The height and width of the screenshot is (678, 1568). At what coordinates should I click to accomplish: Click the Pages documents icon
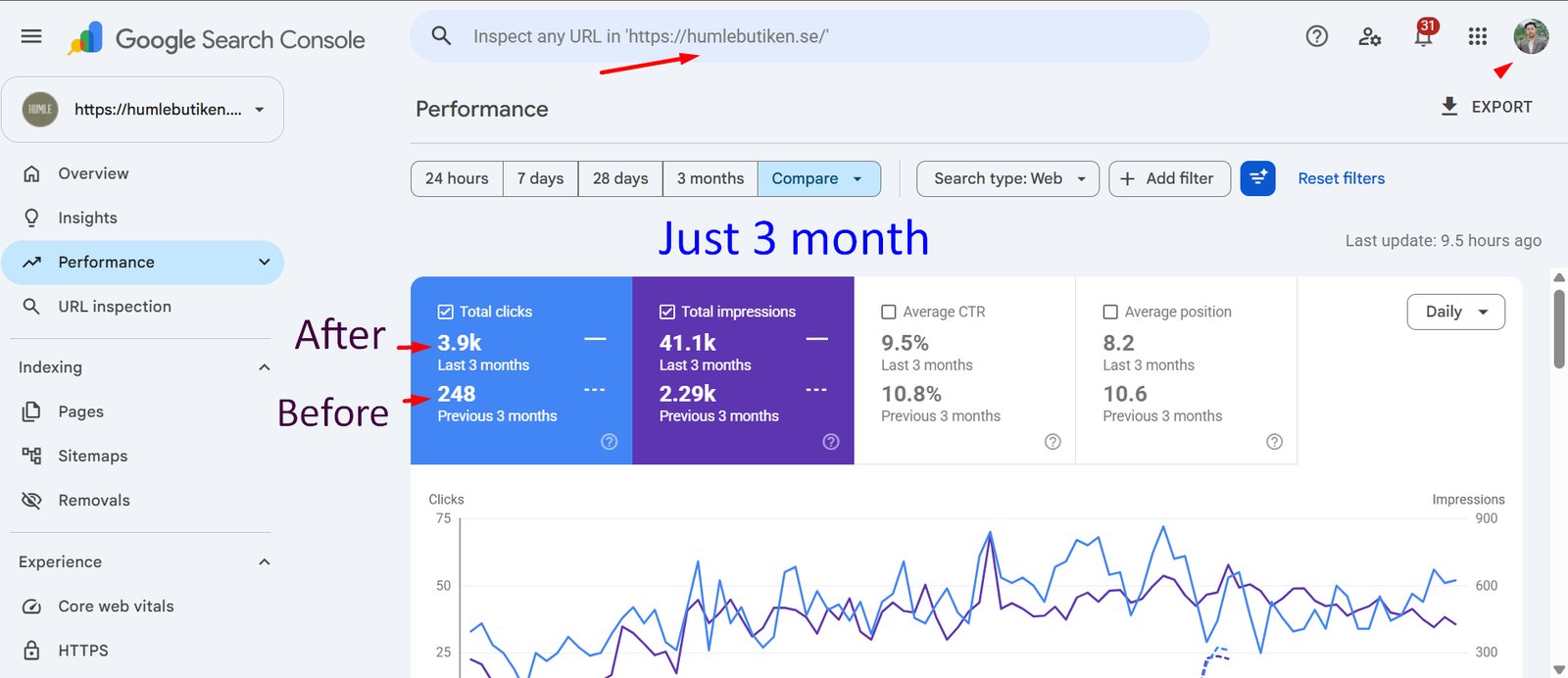coord(31,412)
